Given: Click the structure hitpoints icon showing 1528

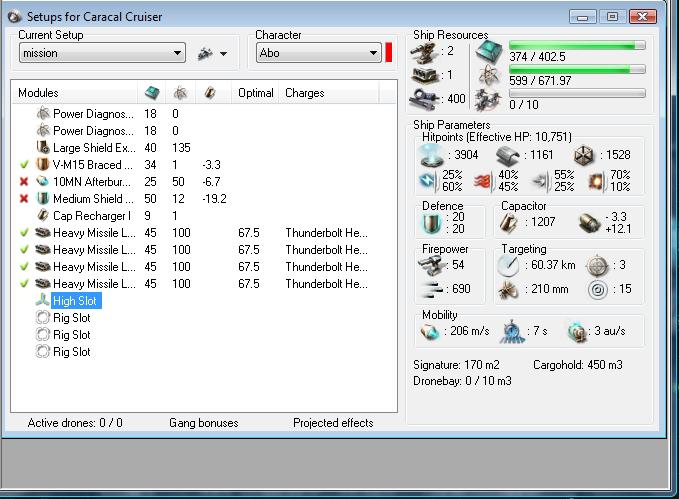Looking at the screenshot, I should [x=584, y=155].
